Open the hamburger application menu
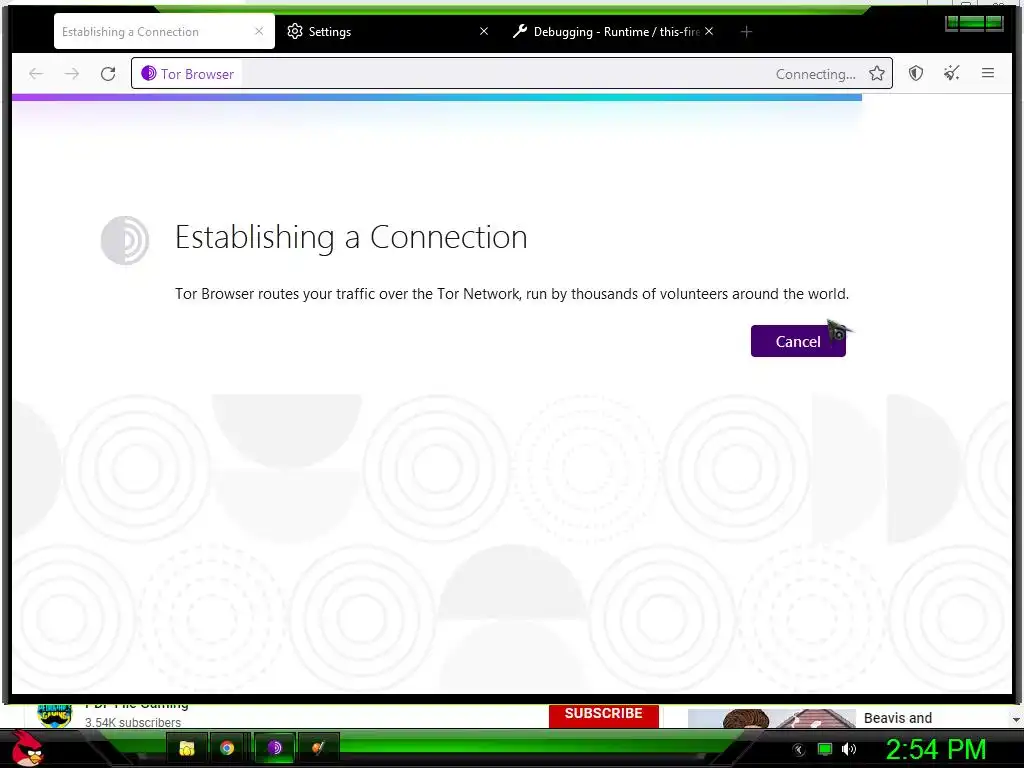The width and height of the screenshot is (1024, 768). pyautogui.click(x=987, y=73)
